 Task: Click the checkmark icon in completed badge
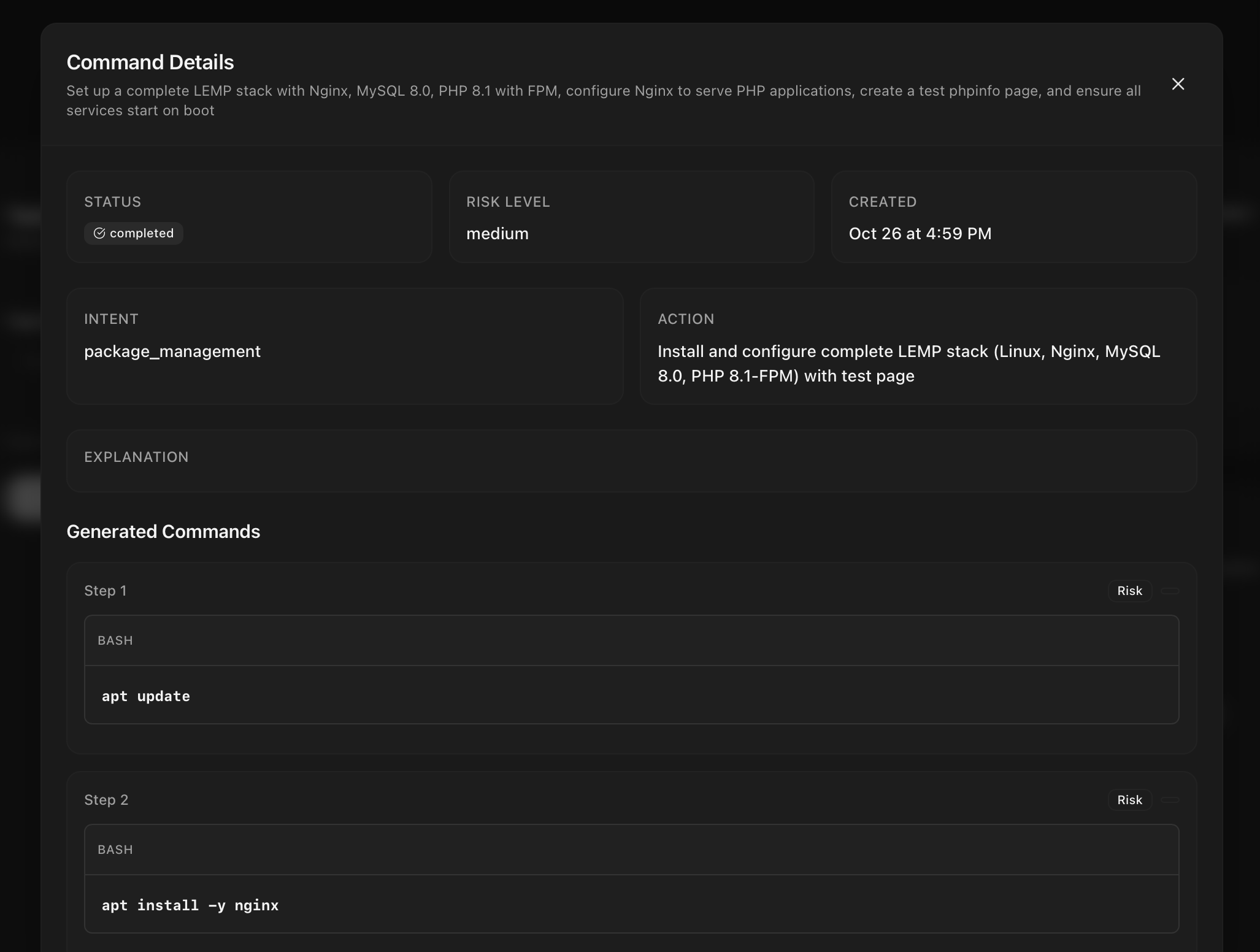tap(99, 233)
